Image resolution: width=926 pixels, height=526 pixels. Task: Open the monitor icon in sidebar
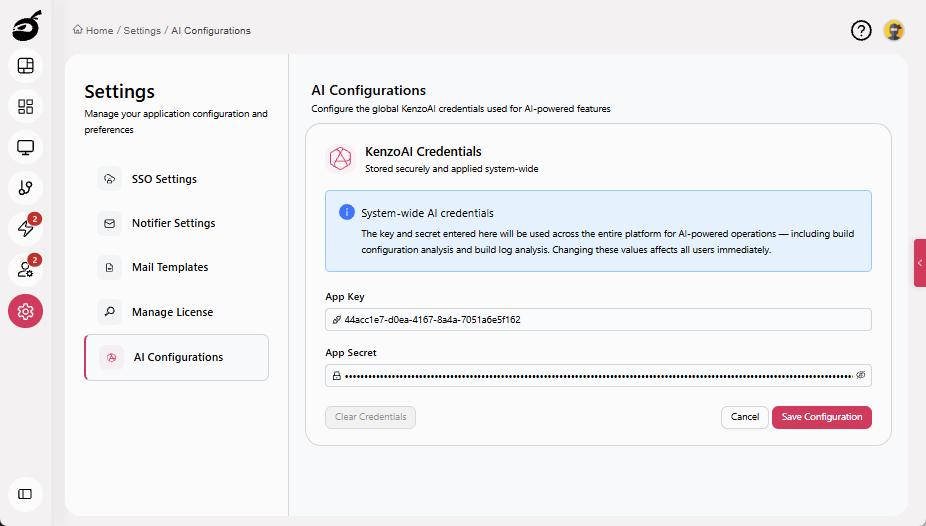tap(25, 147)
